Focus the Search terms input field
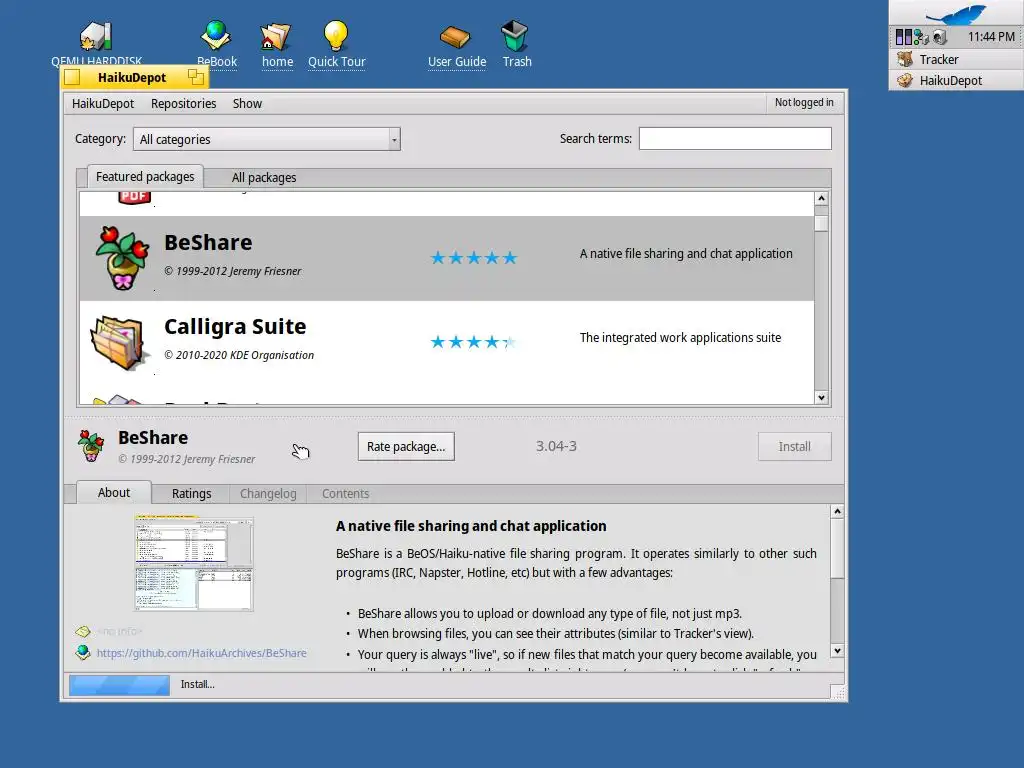 [x=735, y=138]
